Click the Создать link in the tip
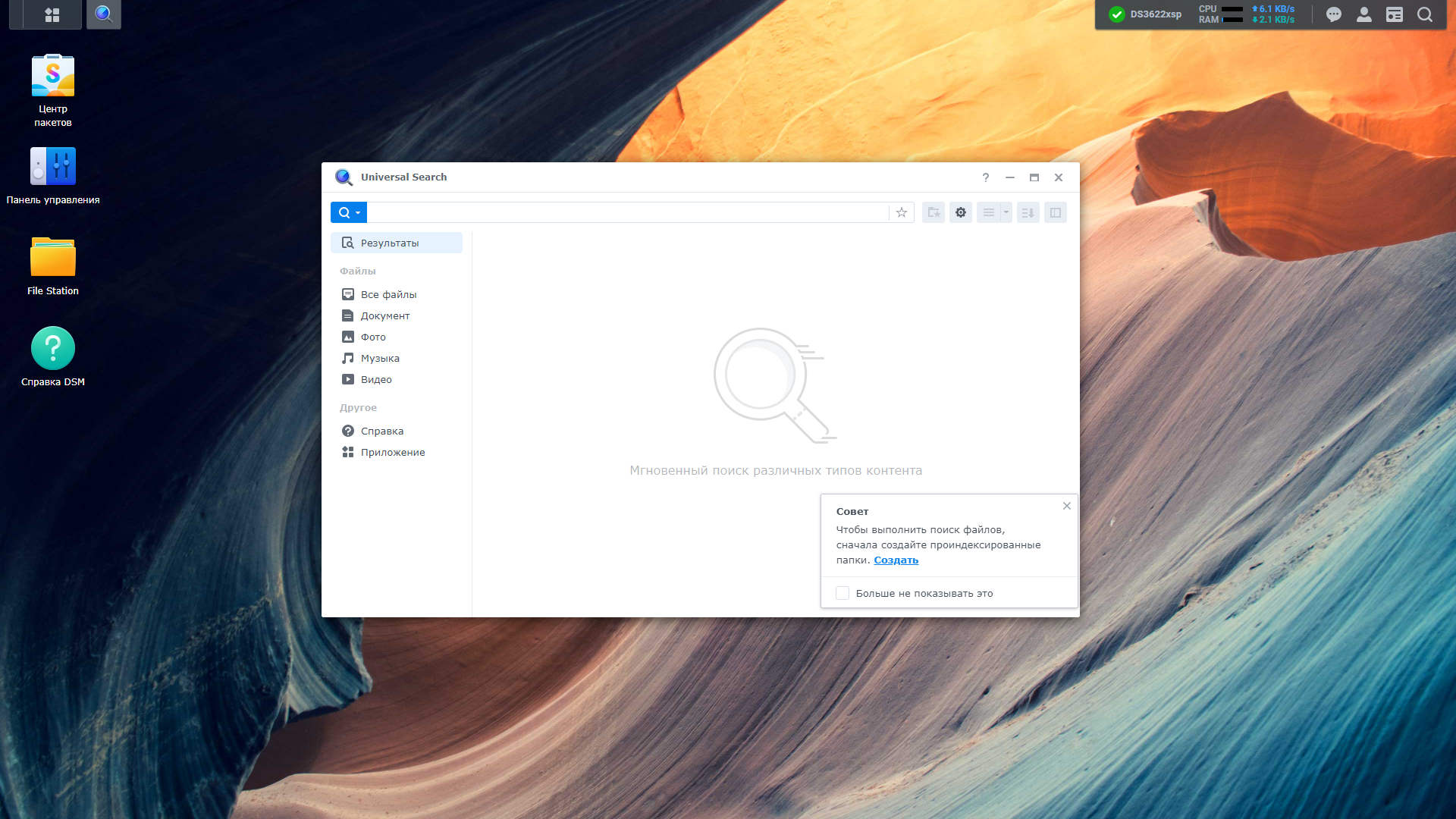This screenshot has width=1456, height=819. [x=896, y=560]
